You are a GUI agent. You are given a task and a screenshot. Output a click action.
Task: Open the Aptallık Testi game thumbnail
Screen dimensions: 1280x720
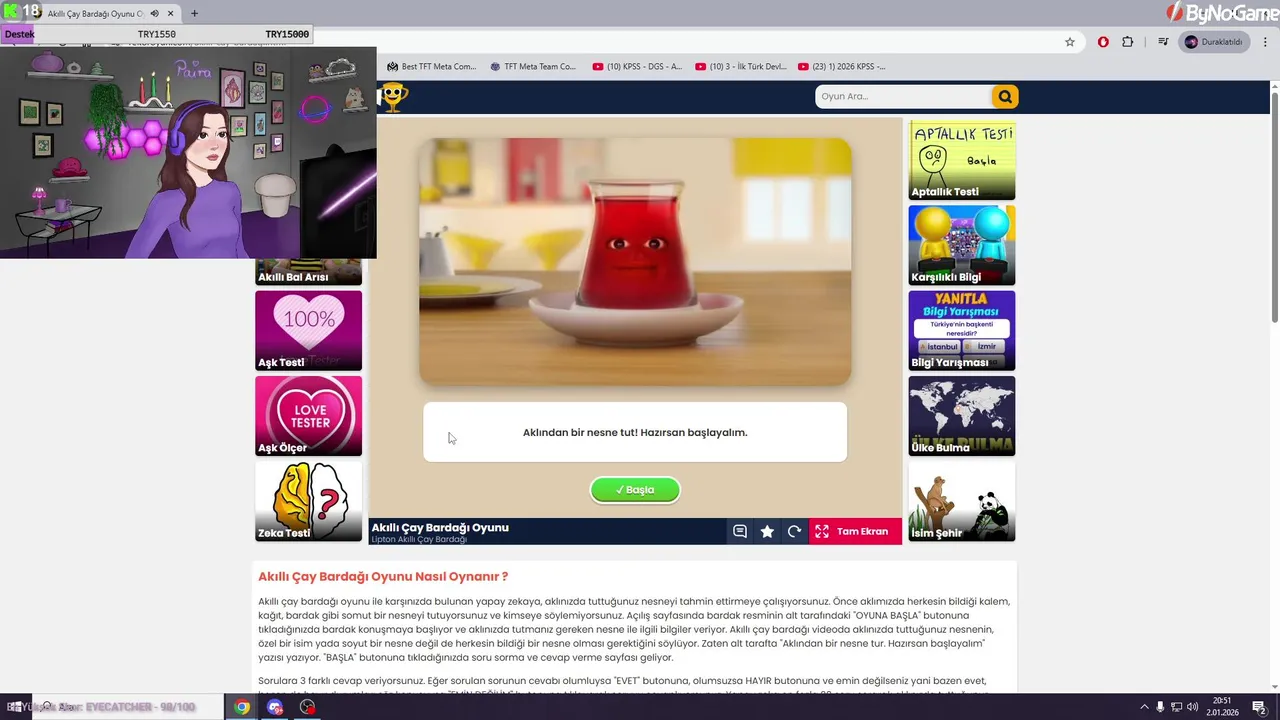click(x=961, y=160)
